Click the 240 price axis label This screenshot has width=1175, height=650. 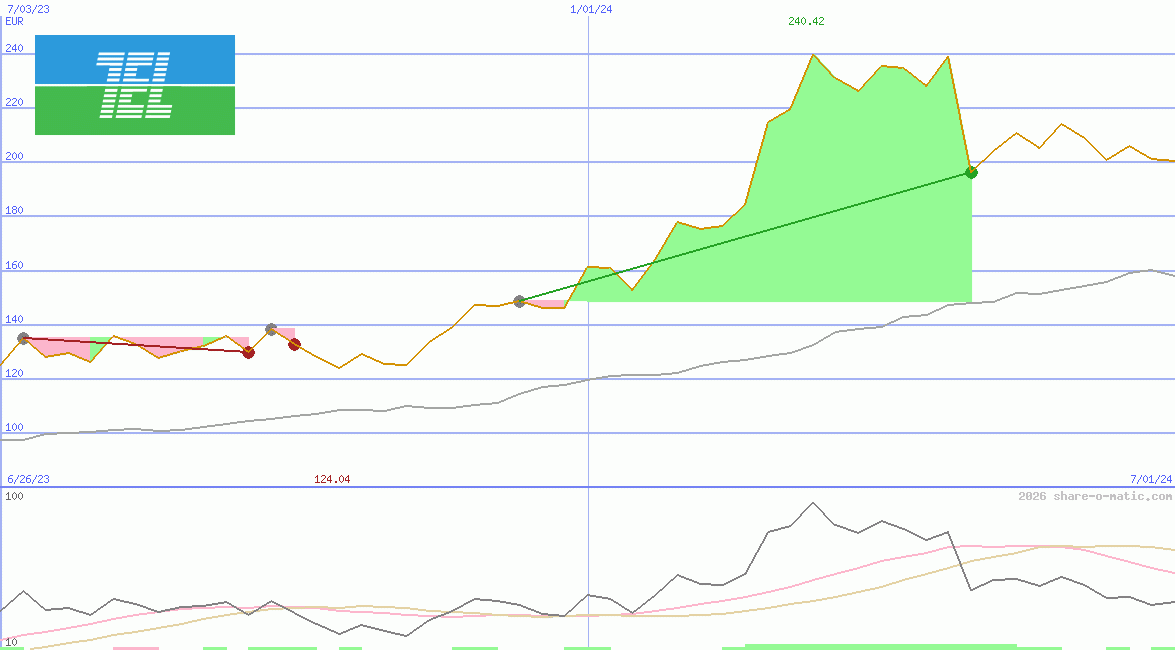coord(14,48)
